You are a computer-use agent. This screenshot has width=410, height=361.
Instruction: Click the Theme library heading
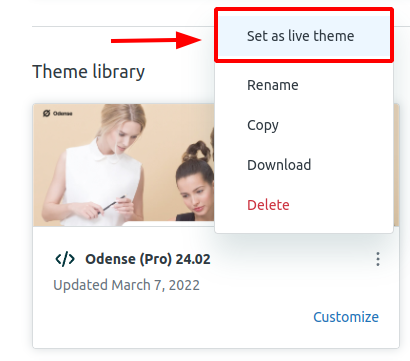click(88, 72)
